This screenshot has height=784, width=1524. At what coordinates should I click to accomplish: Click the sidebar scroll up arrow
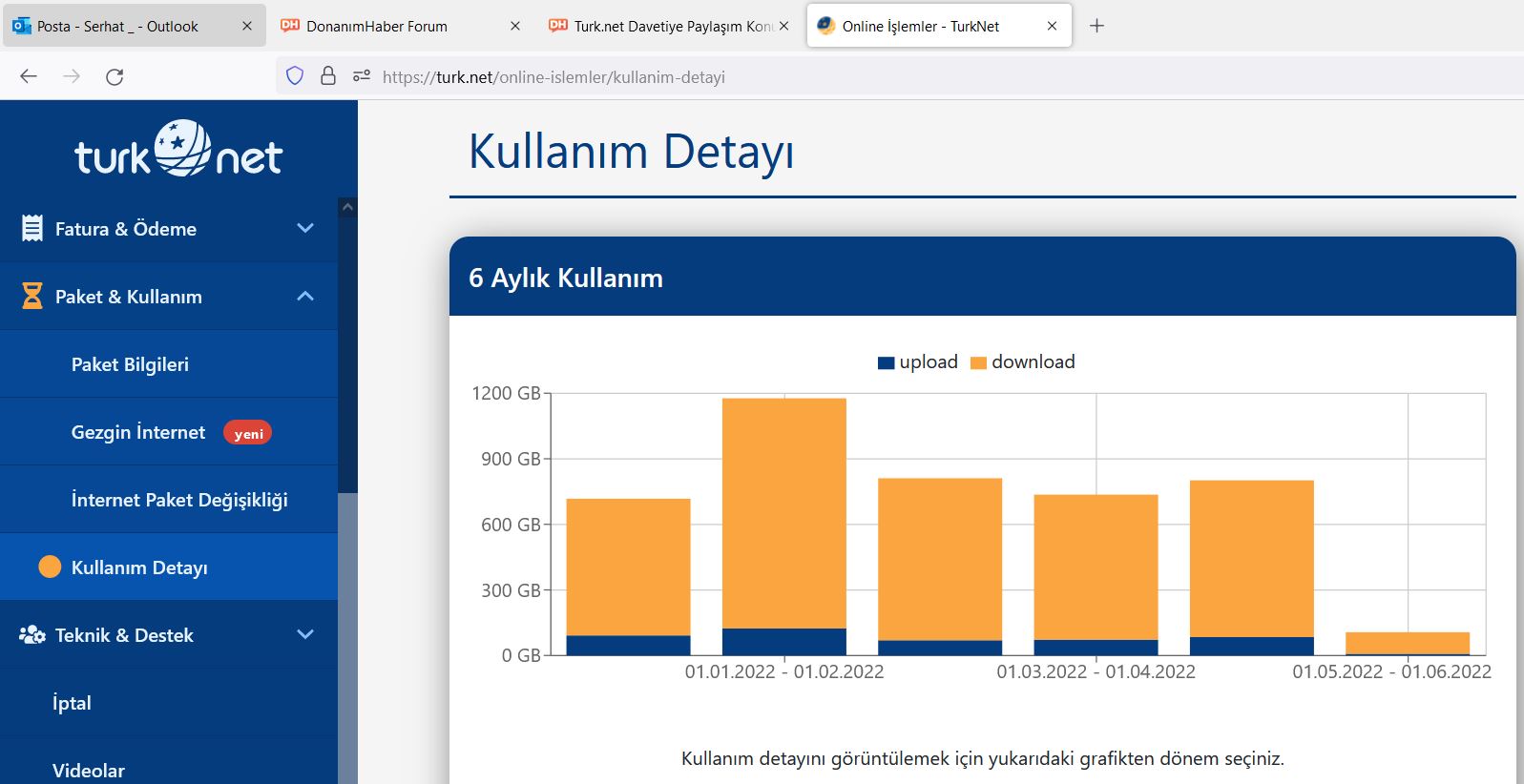[347, 207]
